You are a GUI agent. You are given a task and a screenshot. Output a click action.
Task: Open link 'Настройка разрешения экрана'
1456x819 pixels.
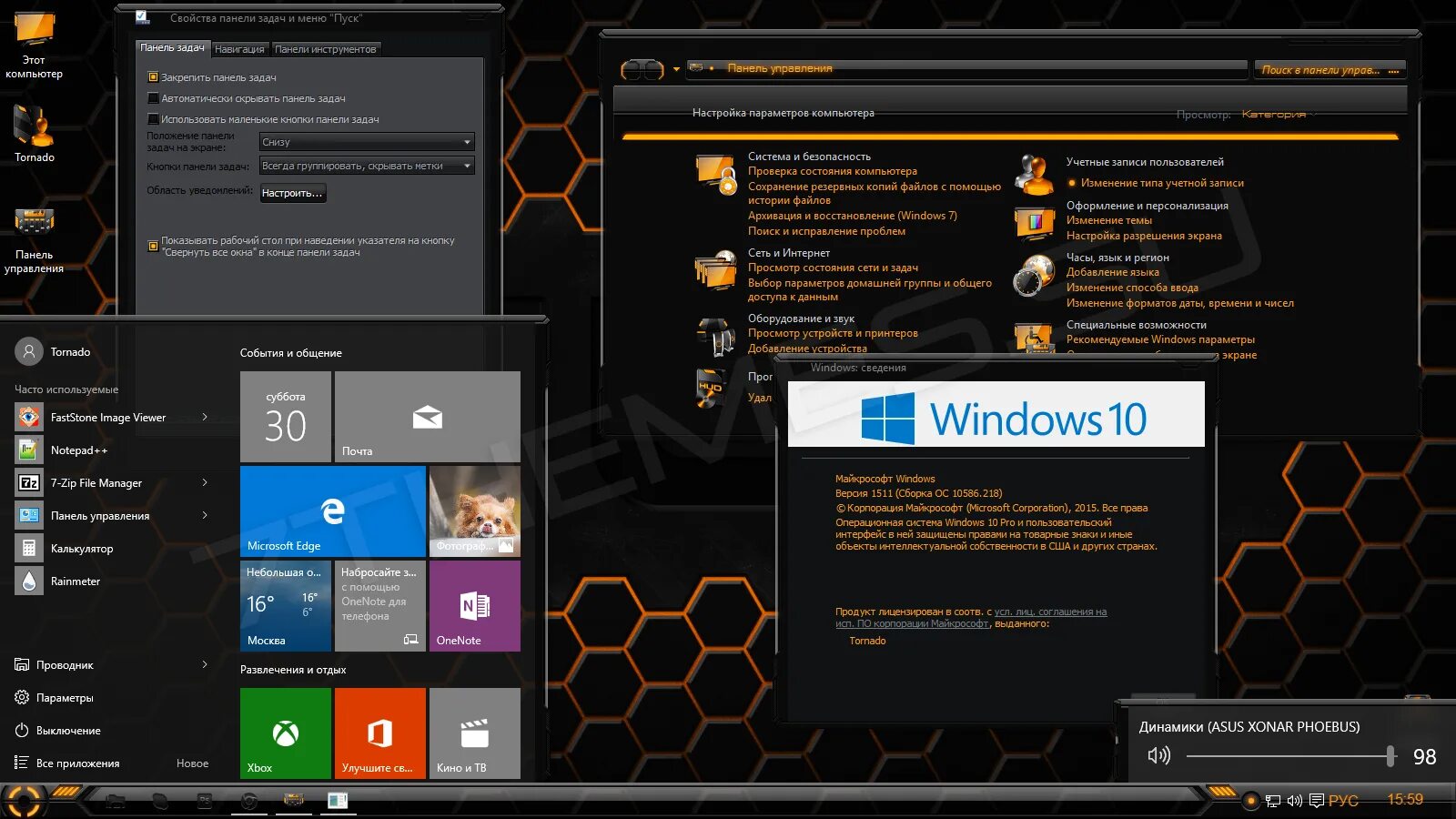pyautogui.click(x=1144, y=236)
